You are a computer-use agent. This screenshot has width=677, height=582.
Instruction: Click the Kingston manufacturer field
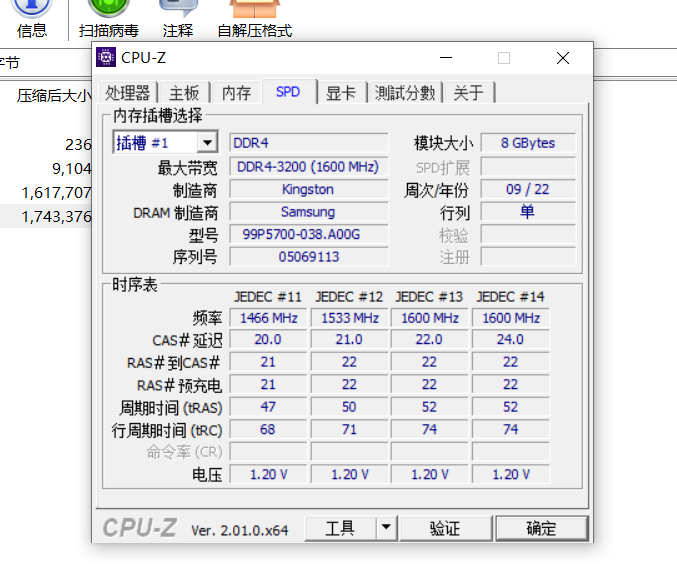(309, 189)
